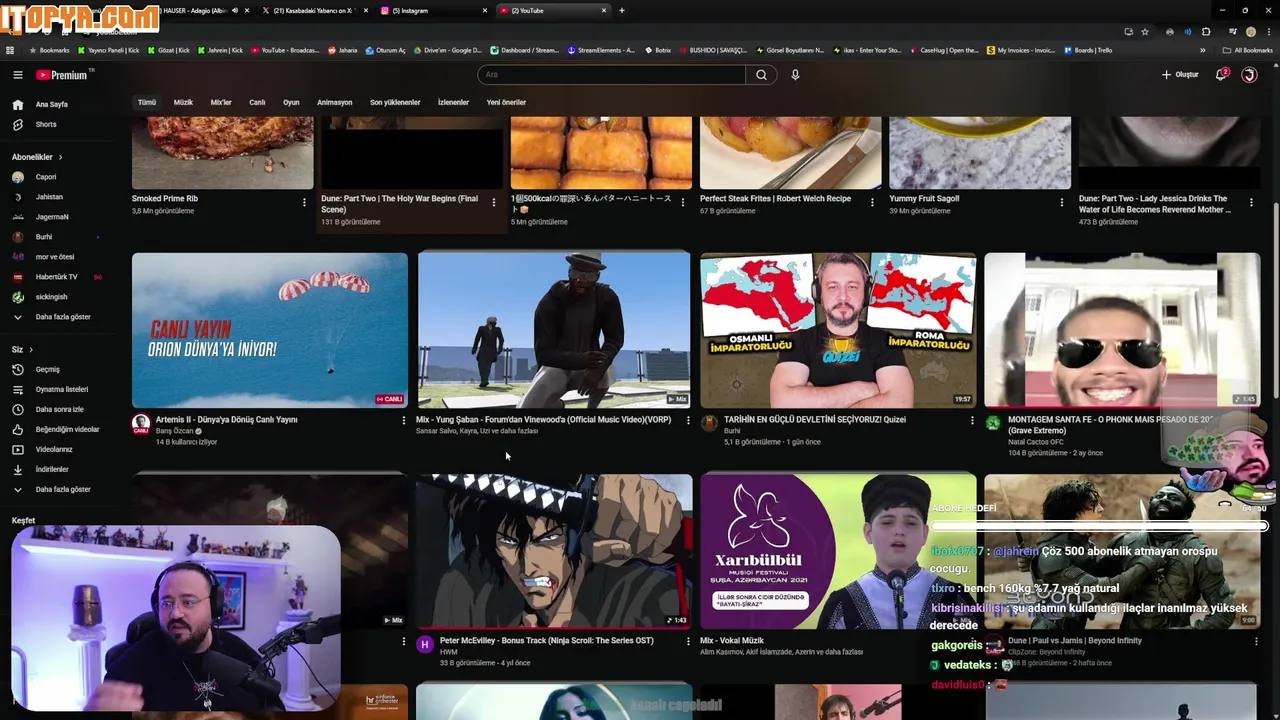This screenshot has width=1280, height=720.
Task: Click the search magnifier button
Action: [761, 75]
